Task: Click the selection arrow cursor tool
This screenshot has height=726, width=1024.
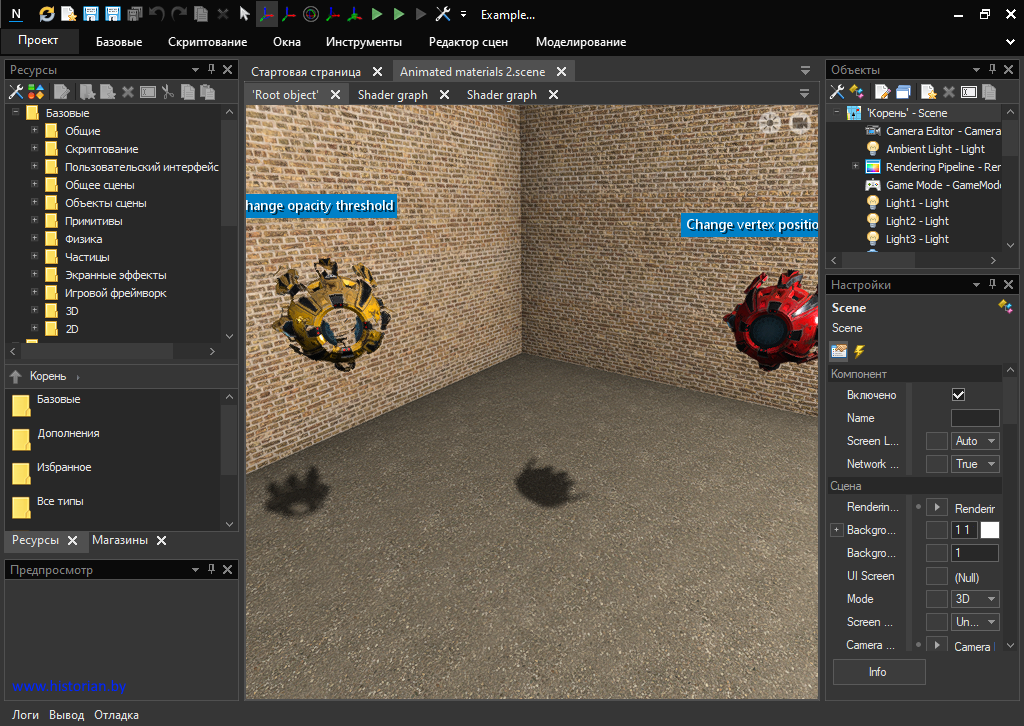Action: pos(244,14)
